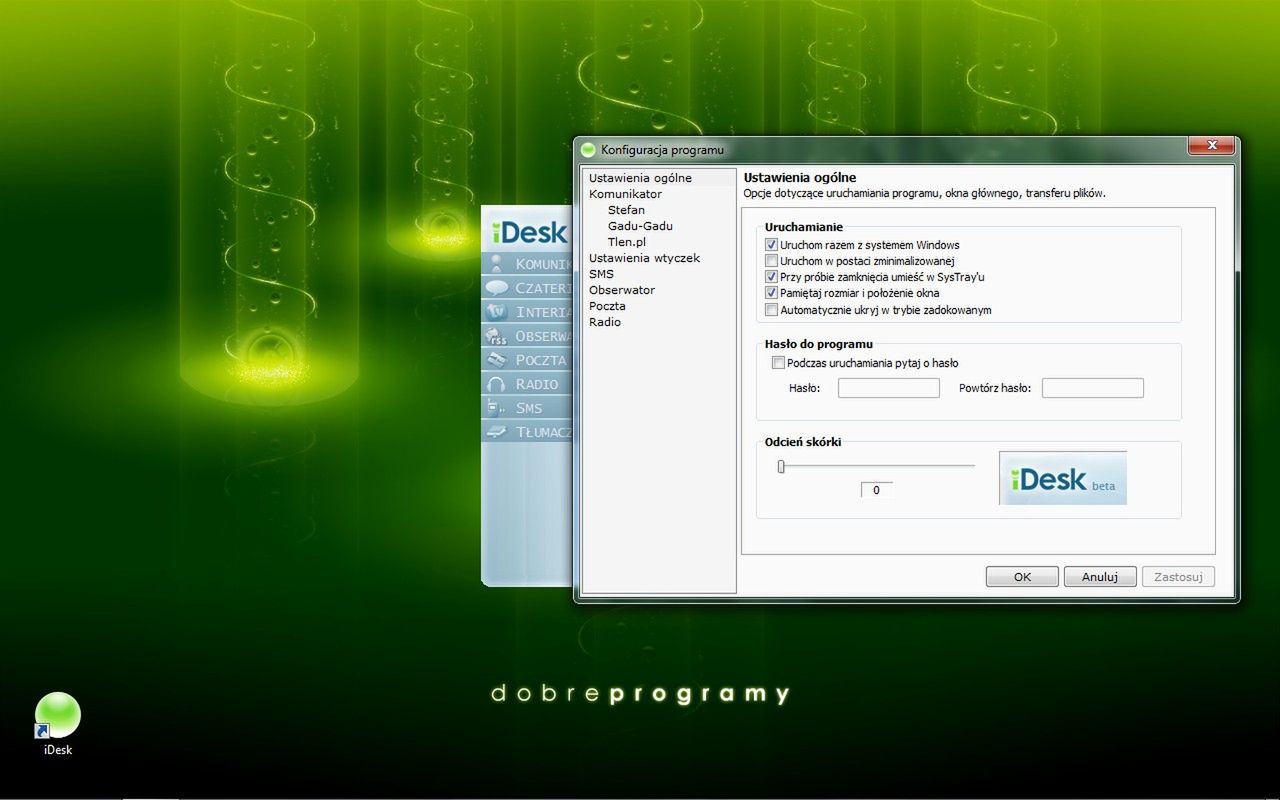Image resolution: width=1280 pixels, height=800 pixels.
Task: Select 'Ustawienia ogólne' in the settings tree
Action: (640, 178)
